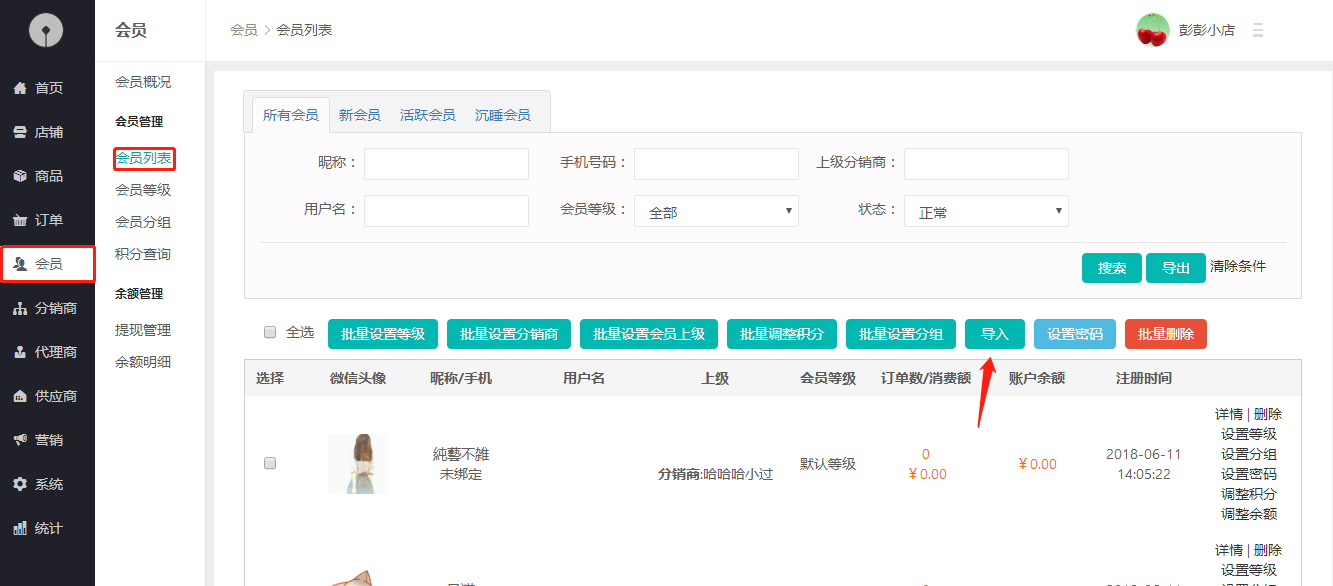
Task: Click the home icon in sidebar
Action: point(20,88)
